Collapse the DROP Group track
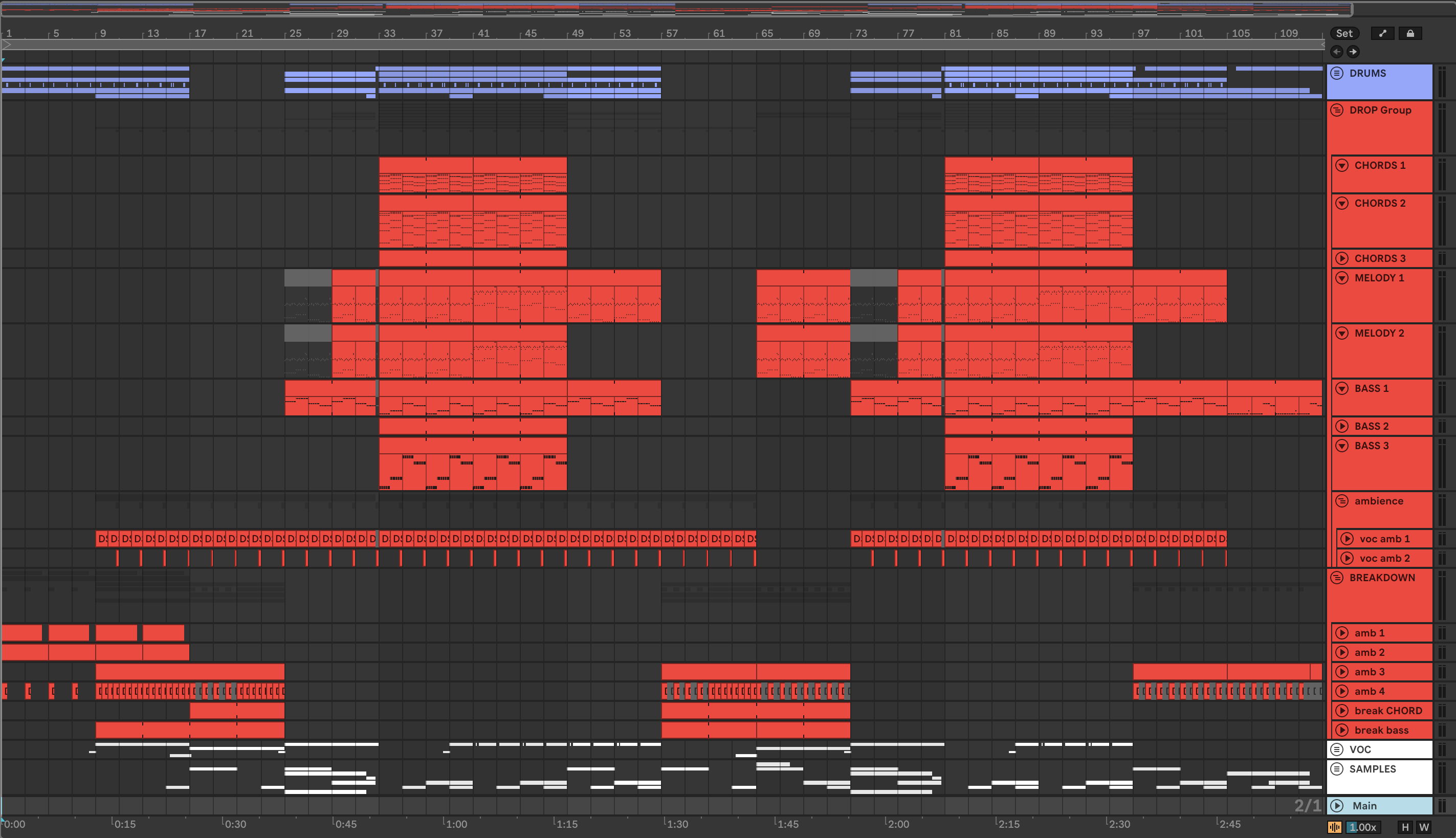 [x=1337, y=110]
